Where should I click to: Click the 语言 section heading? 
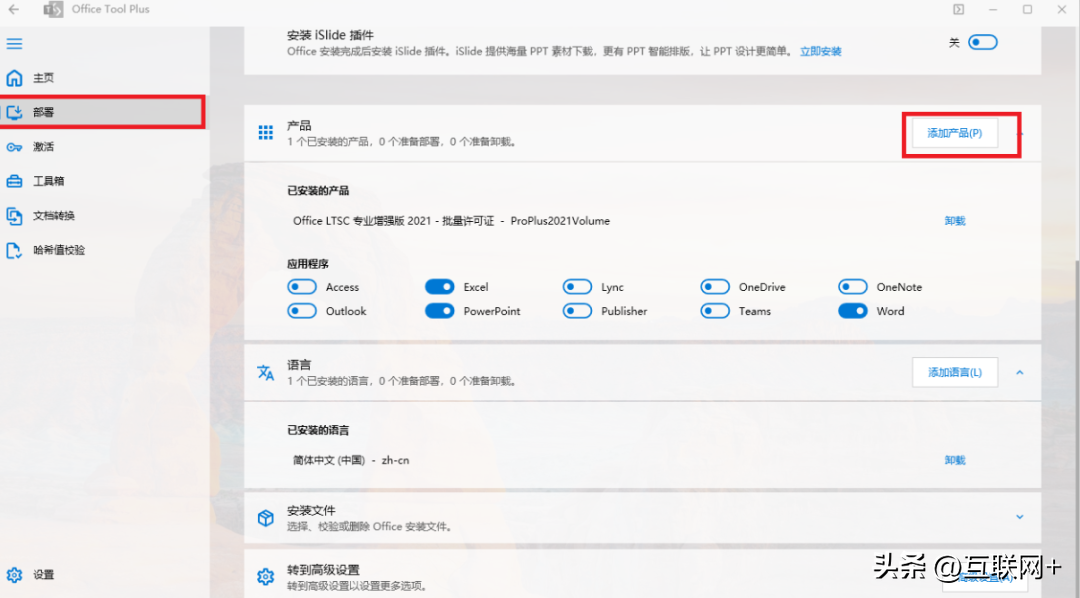(299, 365)
